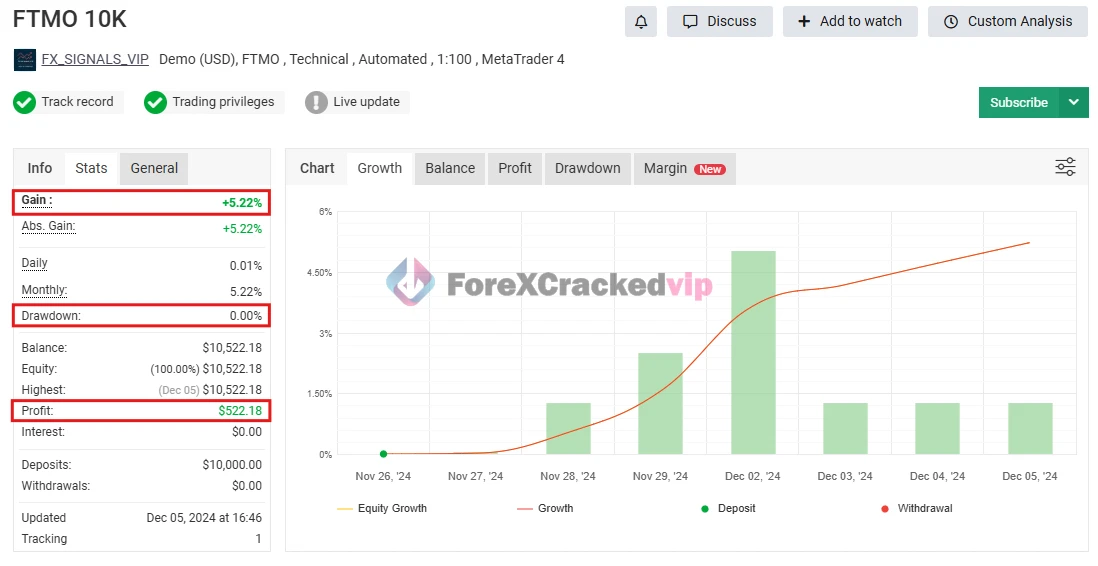Toggle the Withdrawal legend marker
This screenshot has height=566, width=1098.
pyautogui.click(x=916, y=508)
